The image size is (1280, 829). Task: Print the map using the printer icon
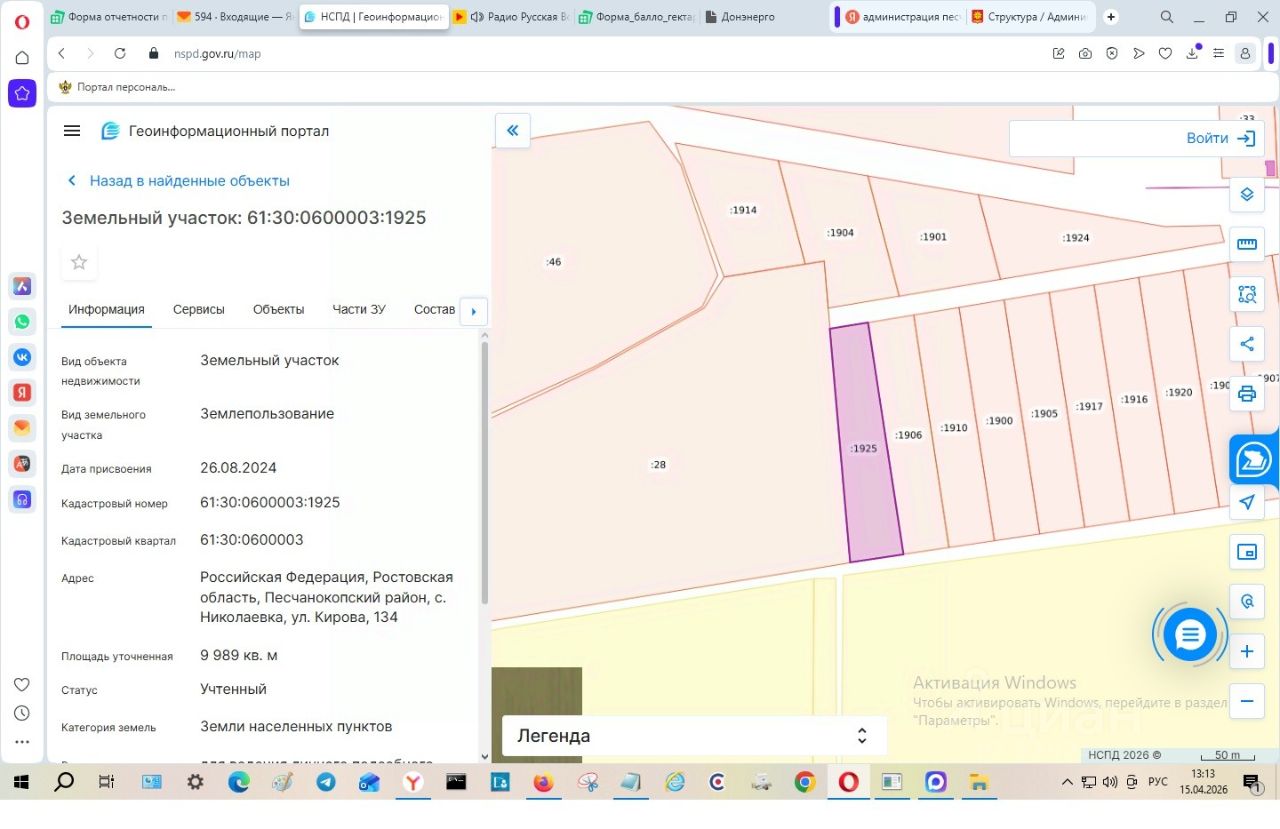click(x=1246, y=393)
